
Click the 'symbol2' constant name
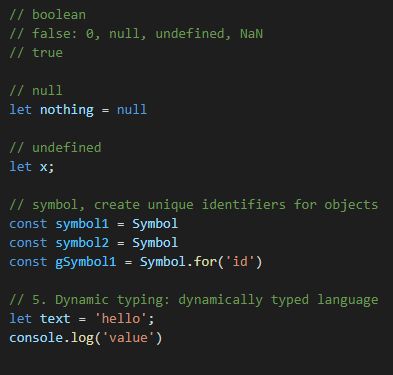pos(82,243)
